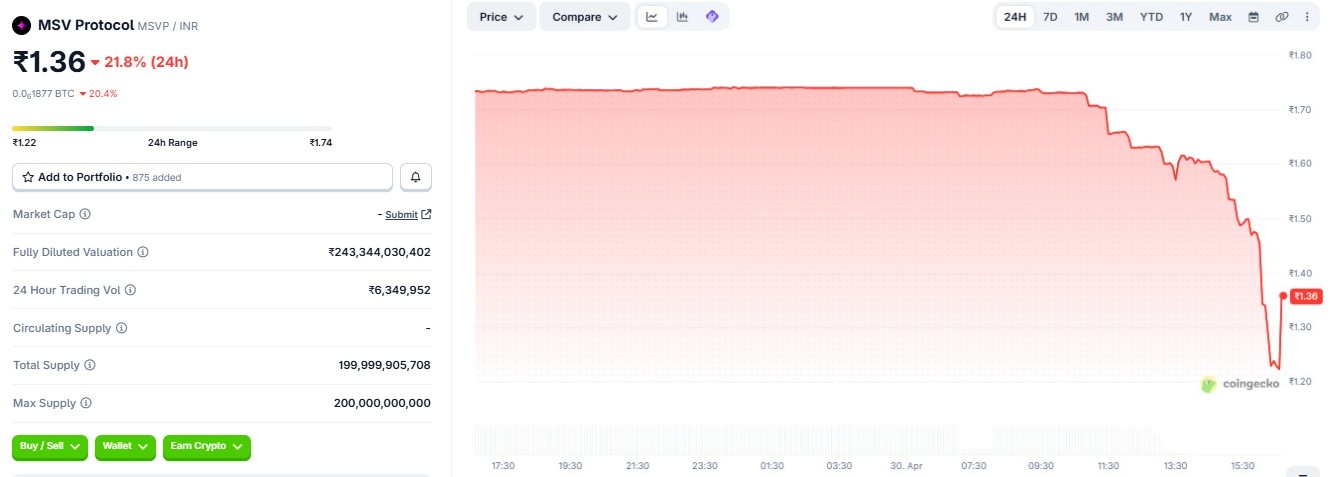Click the BTC price 20.4% change text
Viewport: 1330px width, 477px height.
pyautogui.click(x=103, y=94)
